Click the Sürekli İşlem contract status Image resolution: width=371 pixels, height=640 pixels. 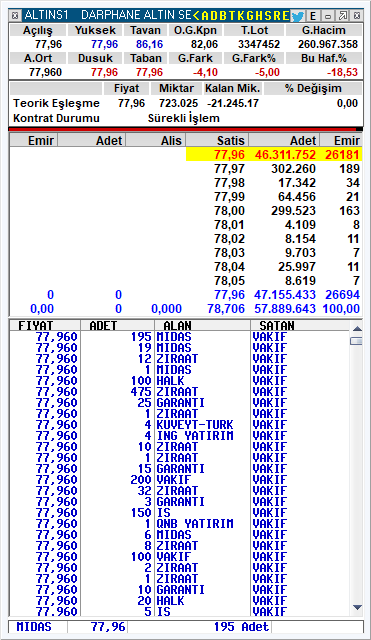[184, 118]
